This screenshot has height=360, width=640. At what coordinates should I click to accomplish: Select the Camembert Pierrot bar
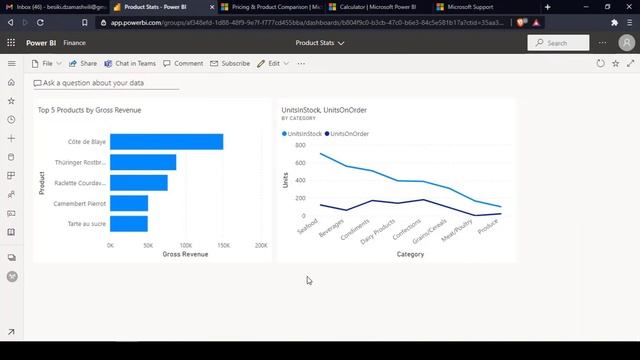click(129, 203)
